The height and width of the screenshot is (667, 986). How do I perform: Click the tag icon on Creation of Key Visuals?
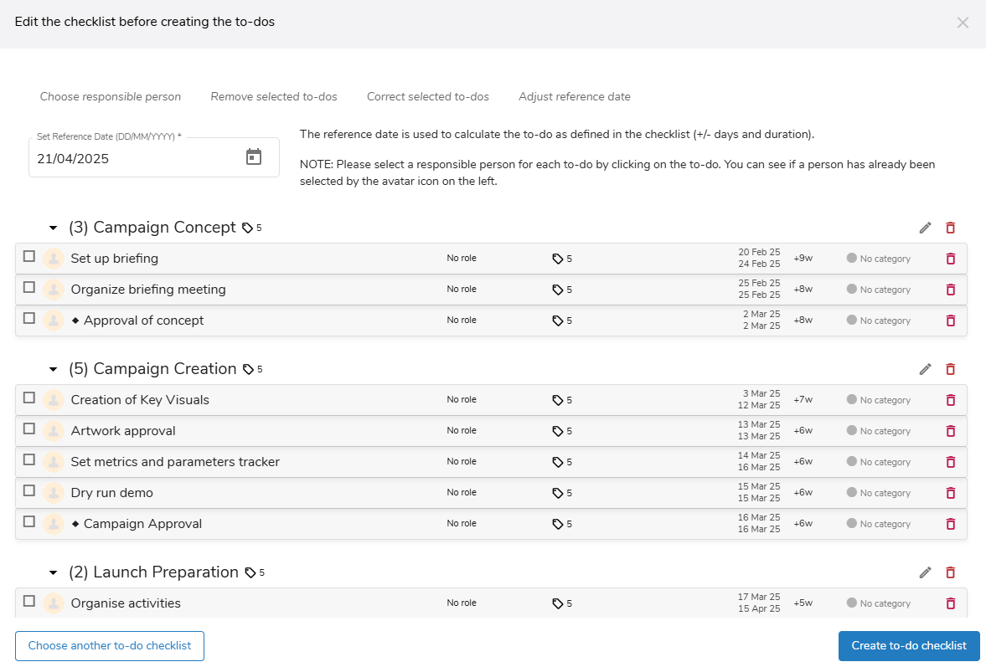557,400
